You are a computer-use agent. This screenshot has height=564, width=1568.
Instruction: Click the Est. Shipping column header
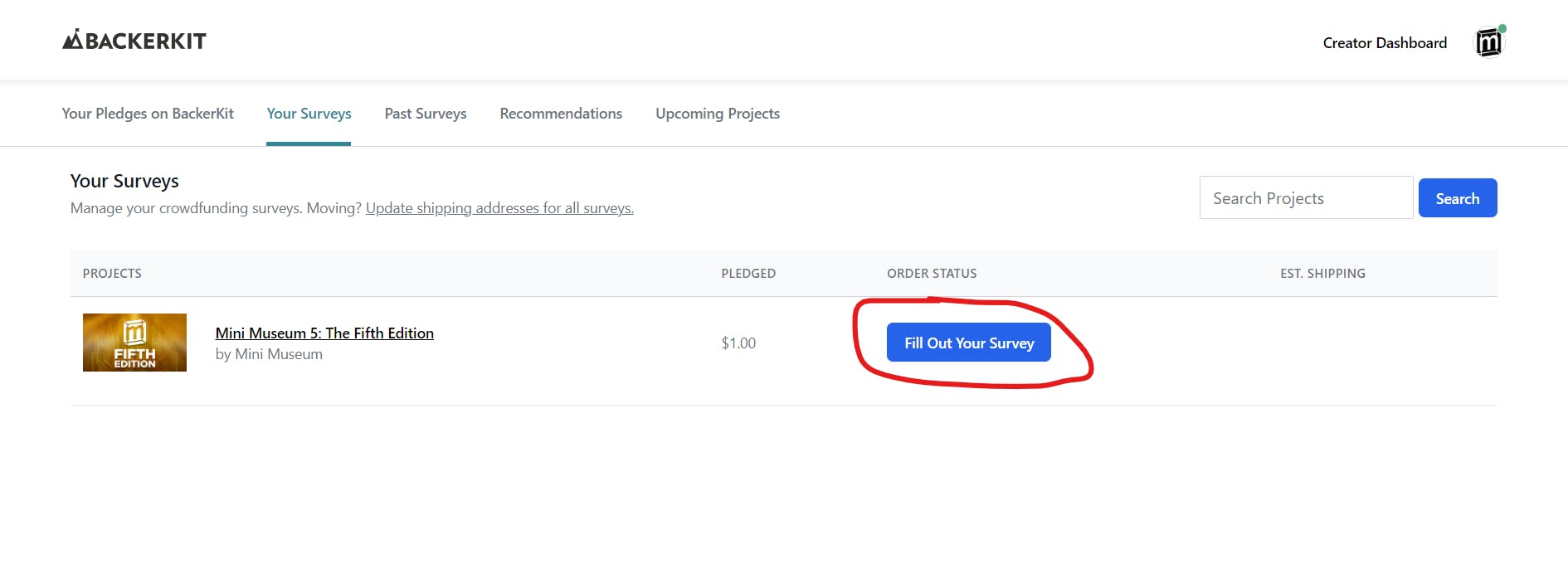[x=1322, y=274]
